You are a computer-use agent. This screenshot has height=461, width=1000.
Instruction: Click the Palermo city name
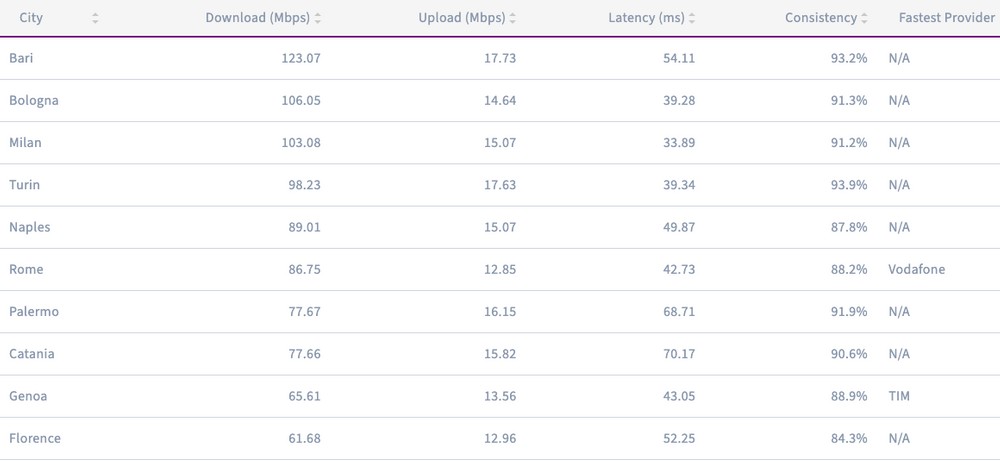[34, 312]
